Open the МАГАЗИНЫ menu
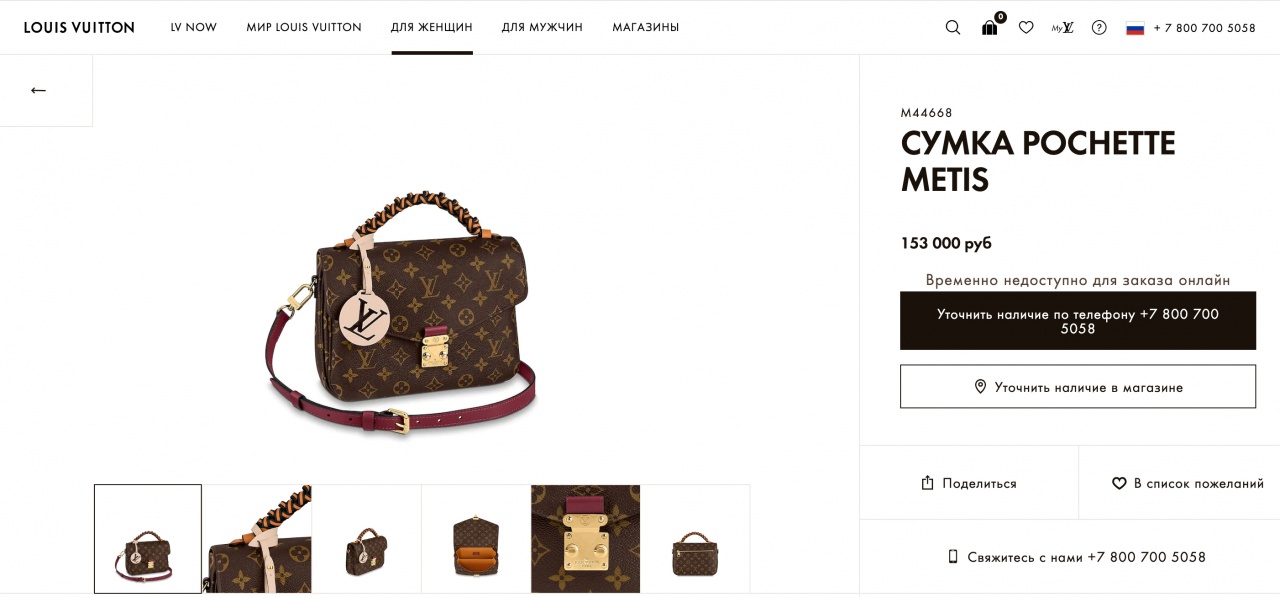 tap(646, 27)
